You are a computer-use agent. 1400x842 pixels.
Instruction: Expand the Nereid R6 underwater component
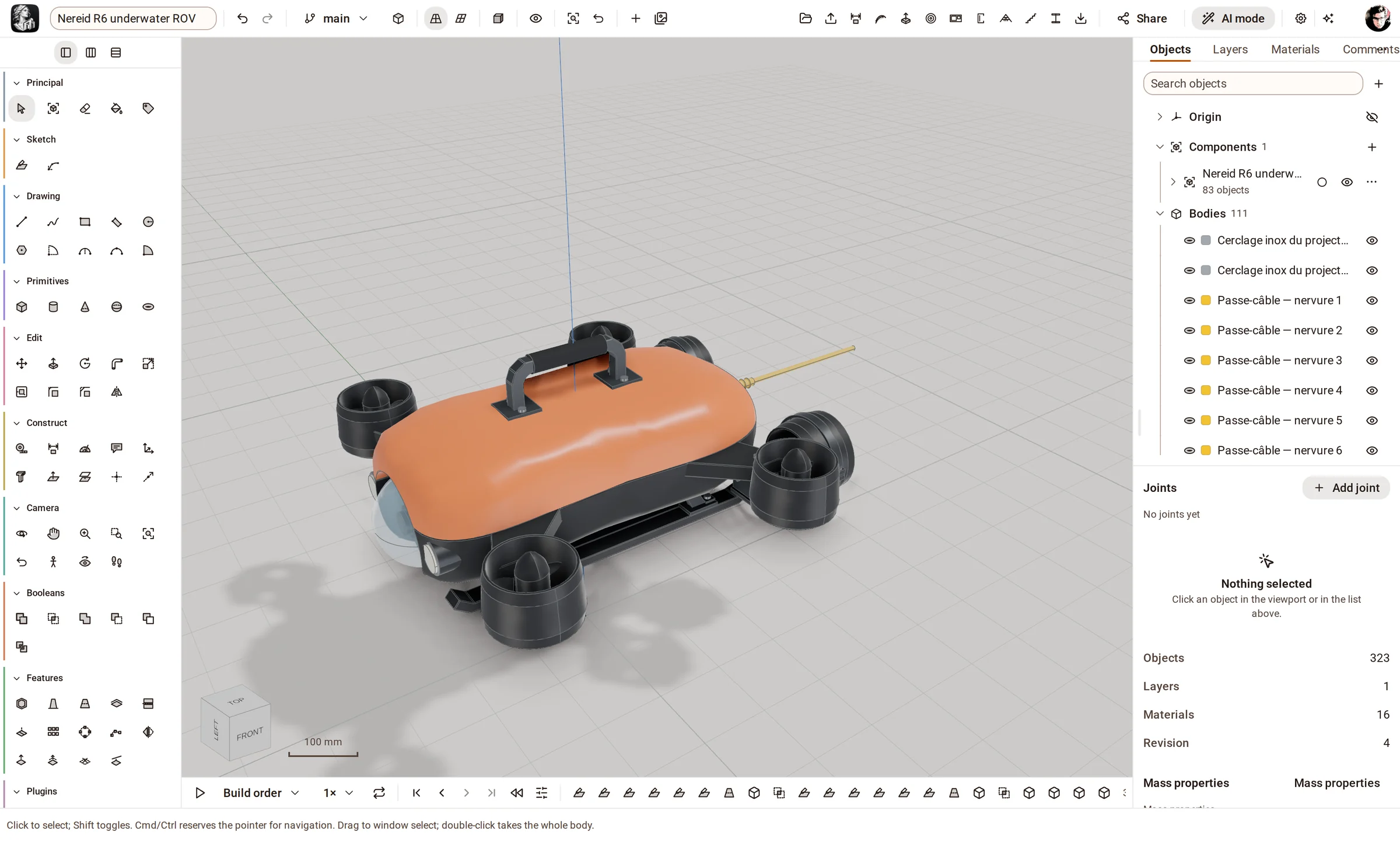coord(1173,182)
